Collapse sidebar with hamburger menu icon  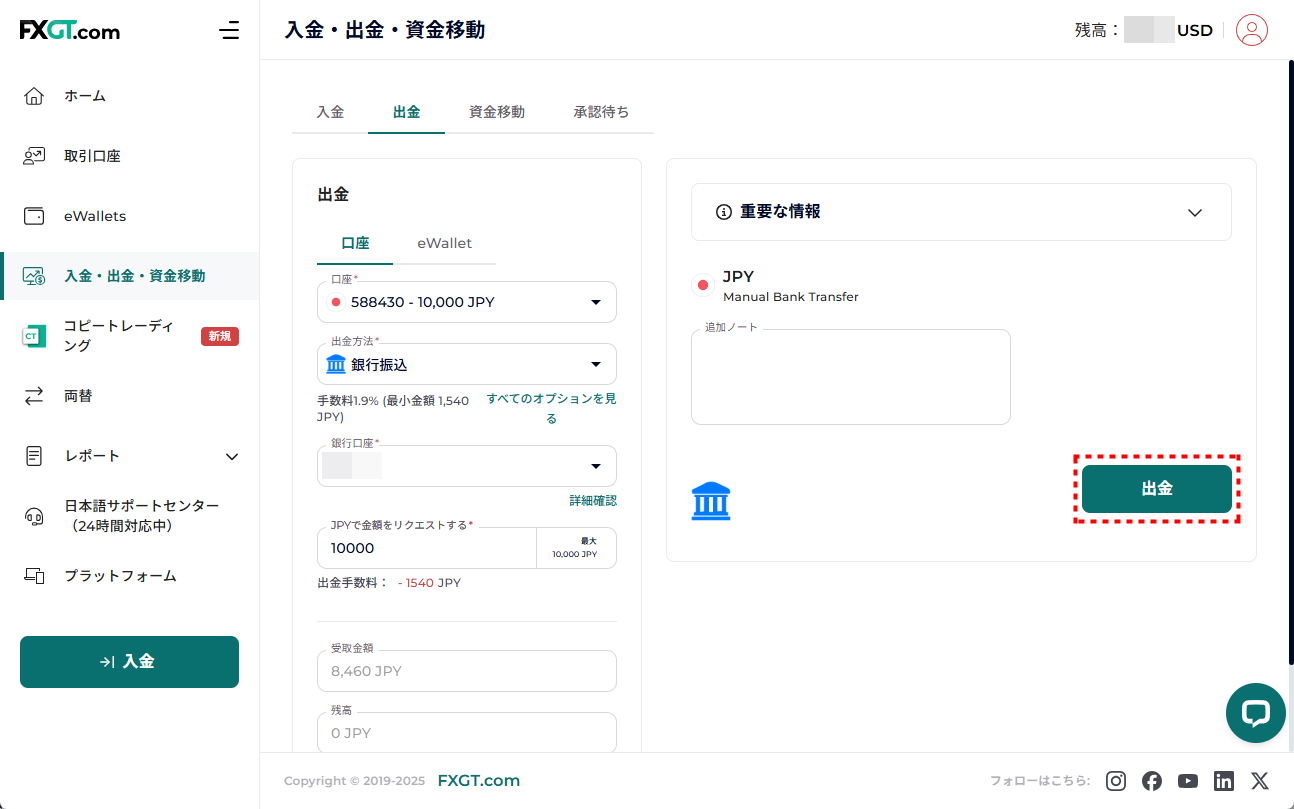[229, 30]
